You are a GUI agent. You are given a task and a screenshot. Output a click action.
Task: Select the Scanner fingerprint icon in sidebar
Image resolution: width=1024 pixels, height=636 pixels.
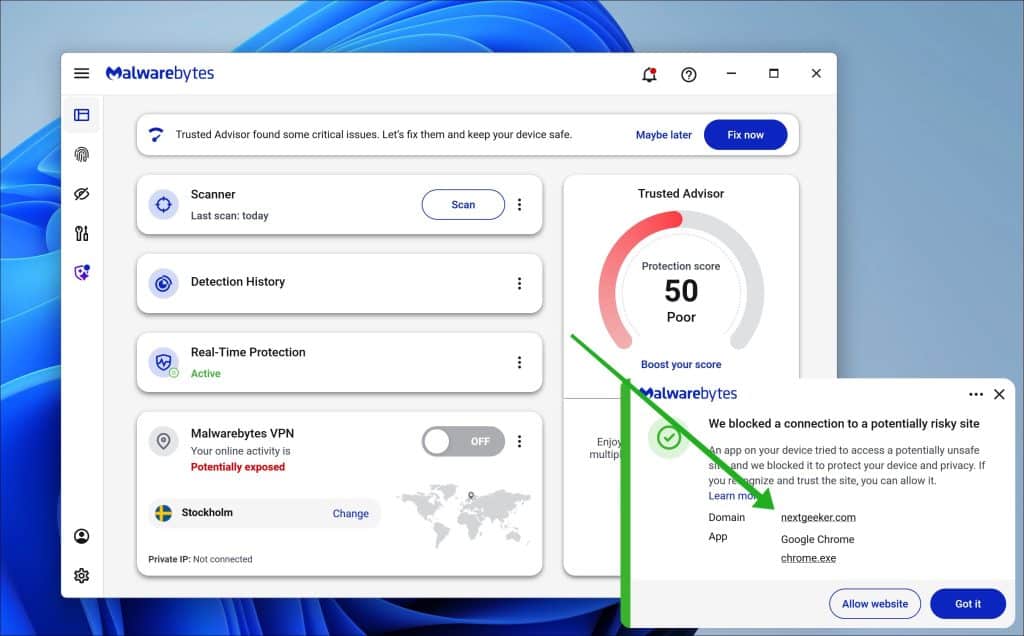[82, 154]
